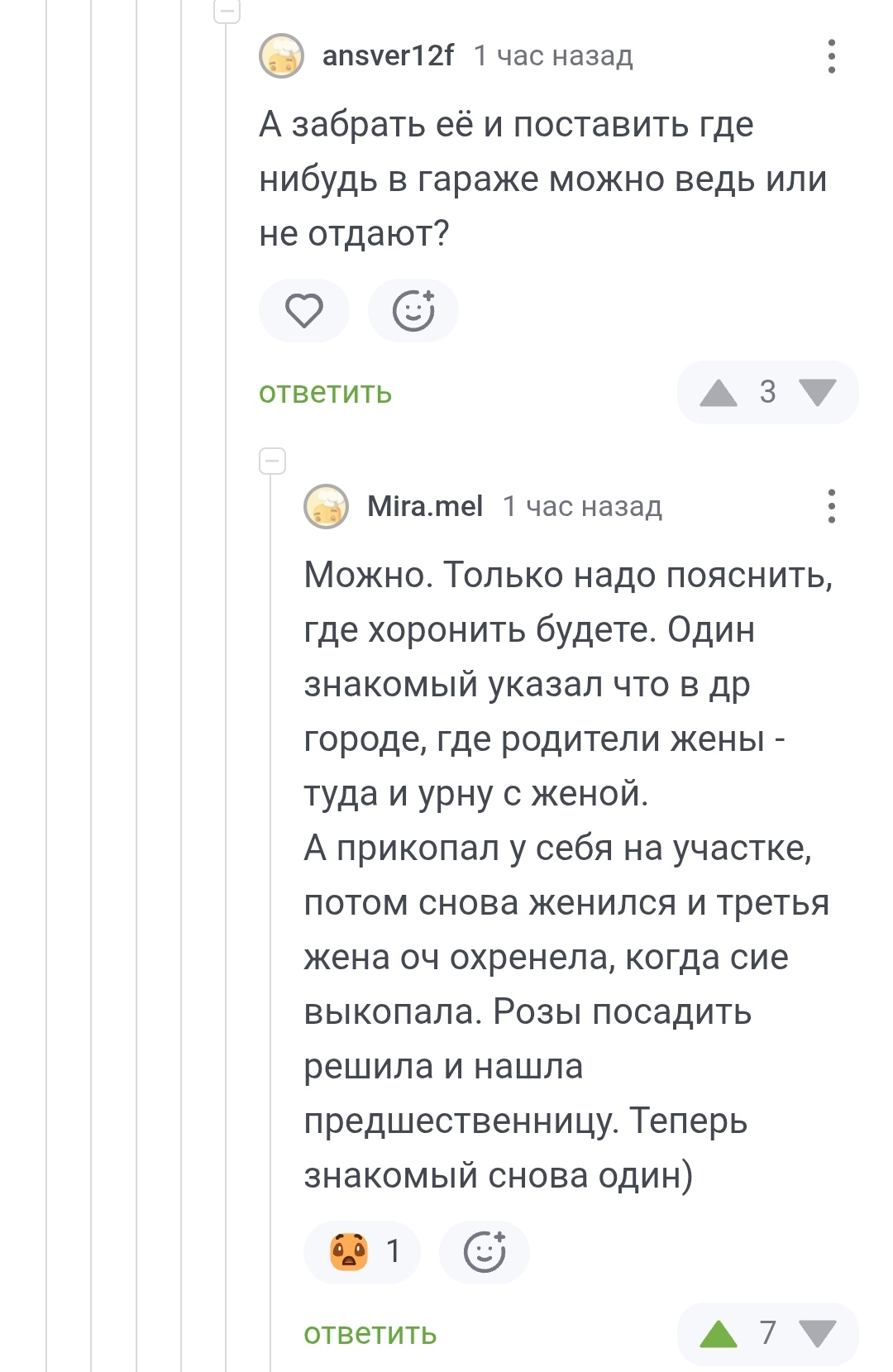Click ansver12f avatar picture

[x=282, y=56]
